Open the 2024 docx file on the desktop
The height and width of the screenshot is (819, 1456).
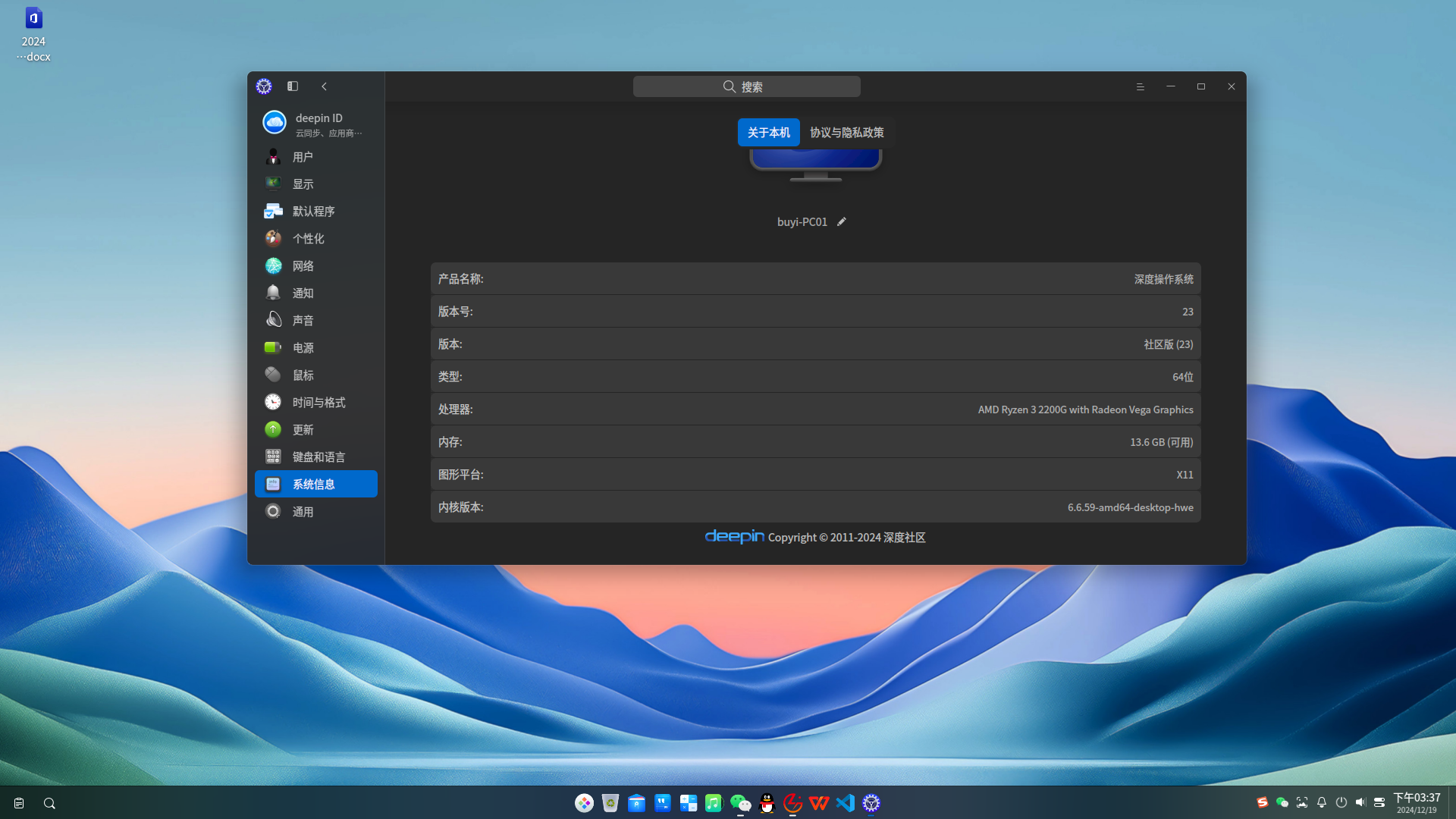(33, 34)
